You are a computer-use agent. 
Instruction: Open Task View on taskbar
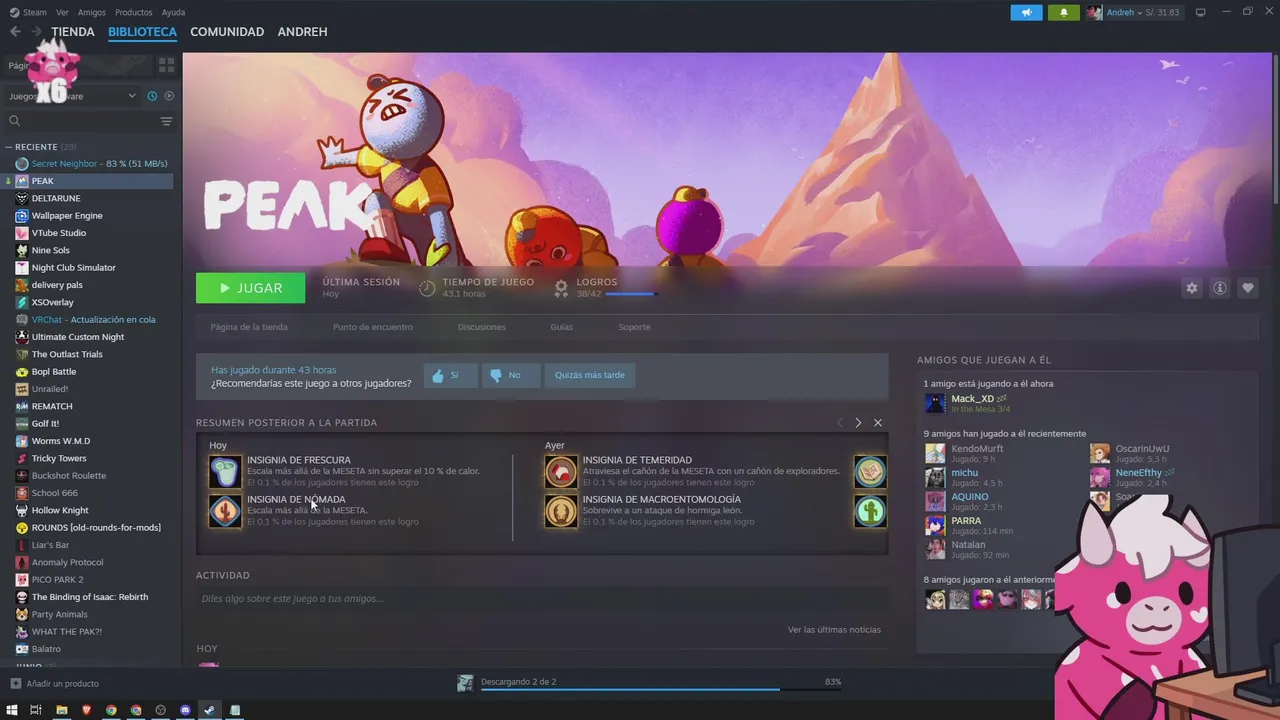(x=36, y=710)
